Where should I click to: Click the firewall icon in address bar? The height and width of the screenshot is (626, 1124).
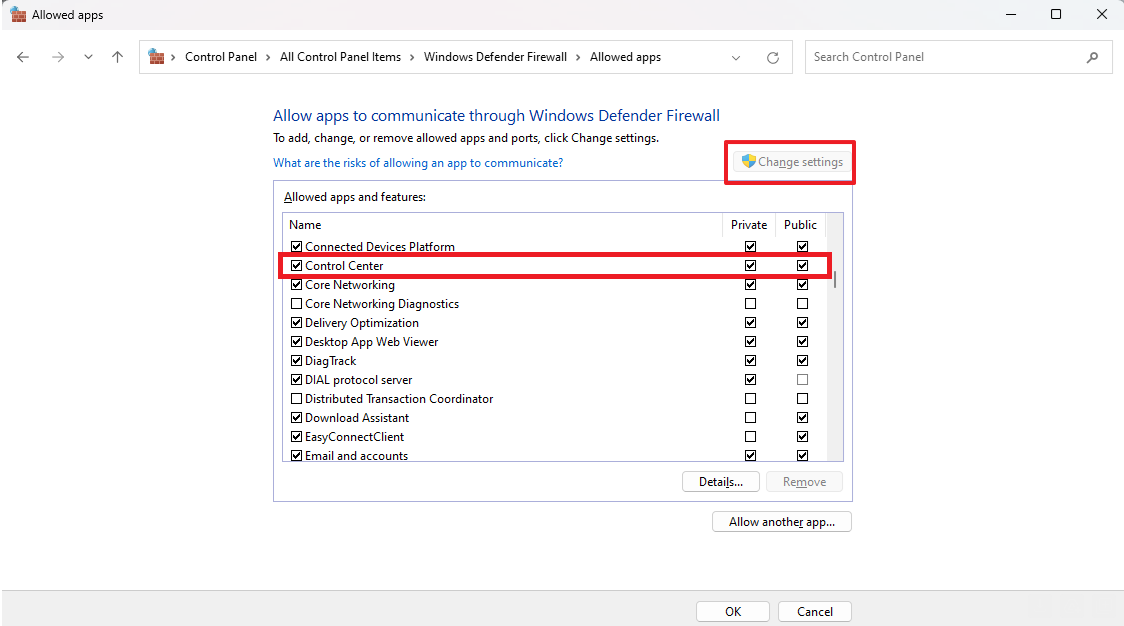(156, 57)
